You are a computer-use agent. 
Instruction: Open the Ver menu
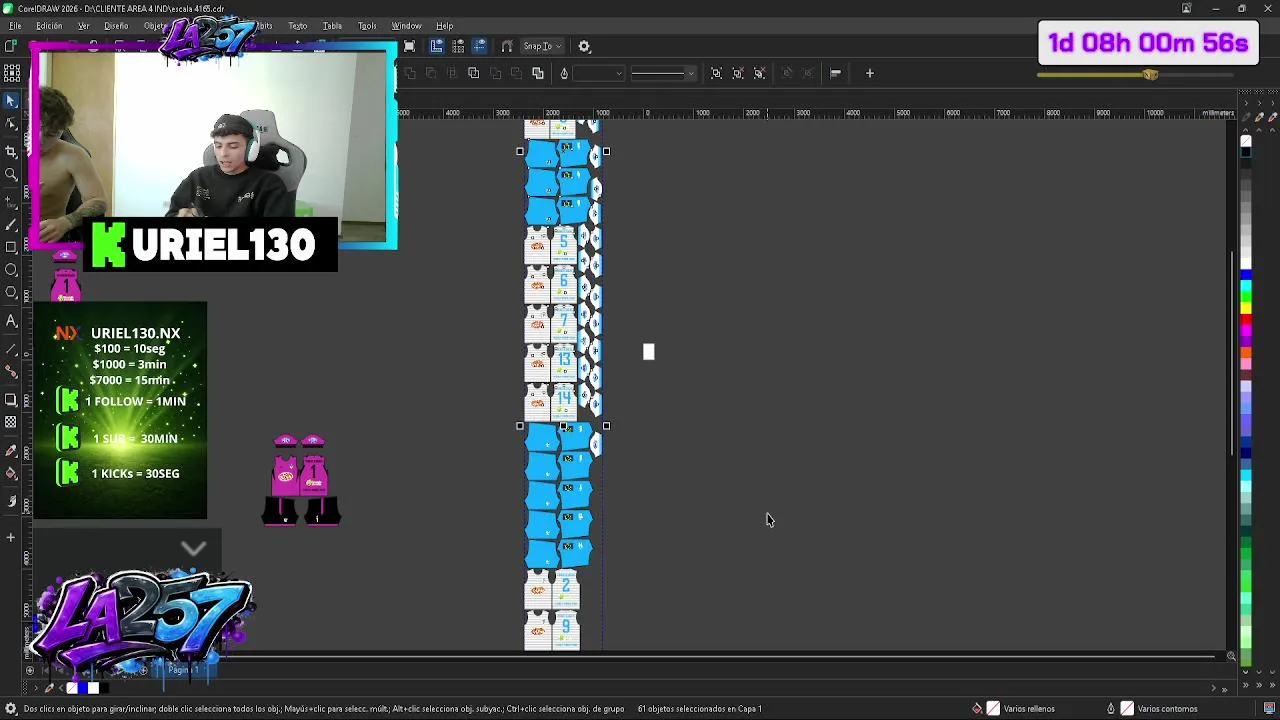coord(84,26)
